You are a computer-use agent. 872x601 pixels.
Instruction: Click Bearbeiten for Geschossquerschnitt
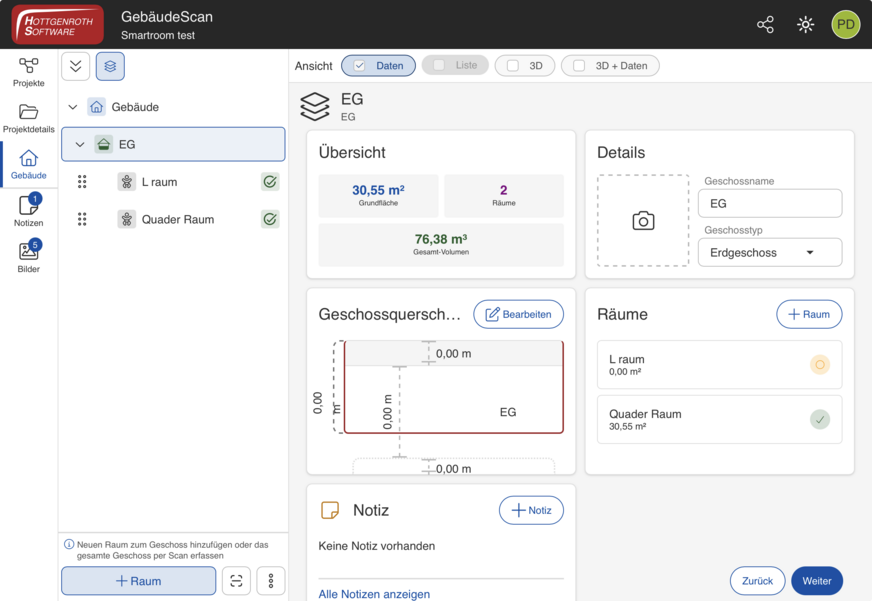pos(518,315)
